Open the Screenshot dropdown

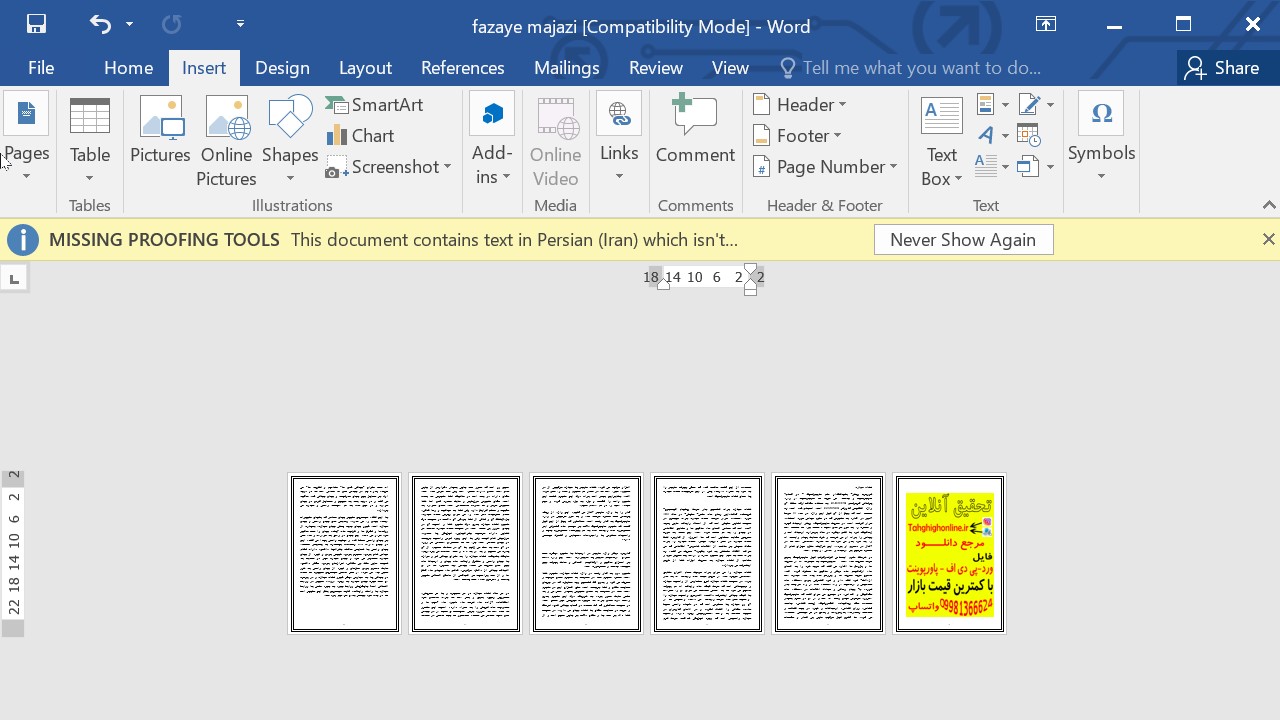(388, 167)
